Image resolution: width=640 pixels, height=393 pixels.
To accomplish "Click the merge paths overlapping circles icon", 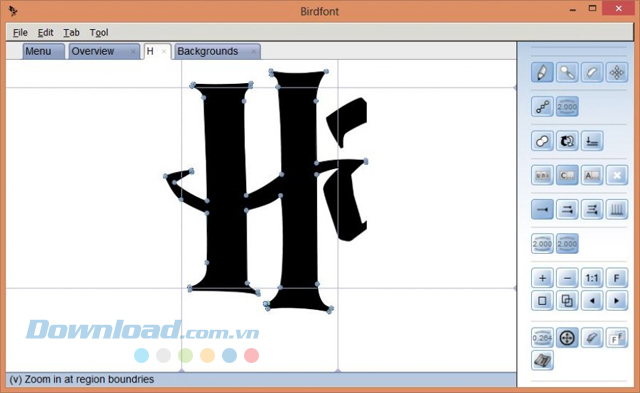I will 542,141.
